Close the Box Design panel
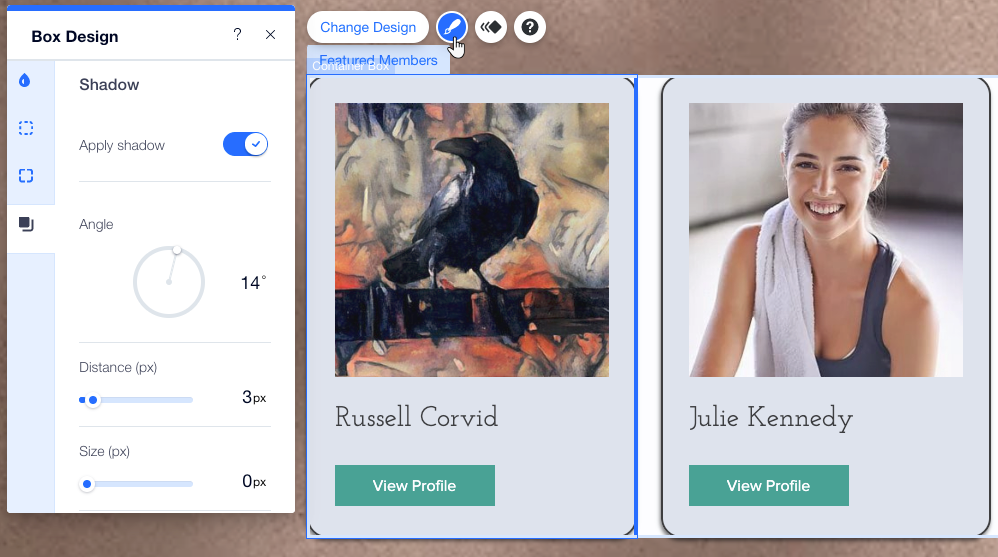The image size is (998, 557). (x=271, y=35)
